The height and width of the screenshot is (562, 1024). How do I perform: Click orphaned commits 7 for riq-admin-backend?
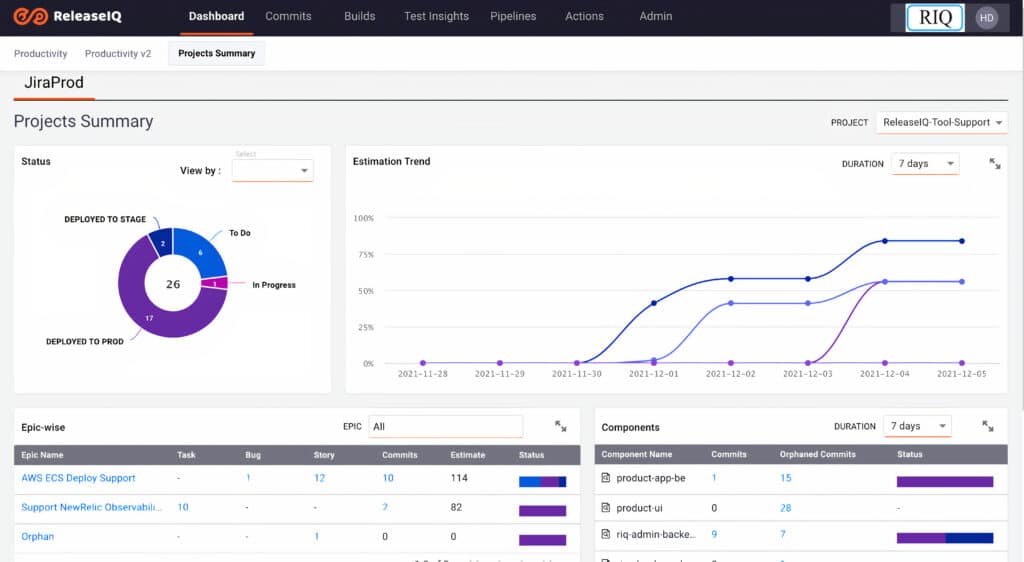coord(783,534)
